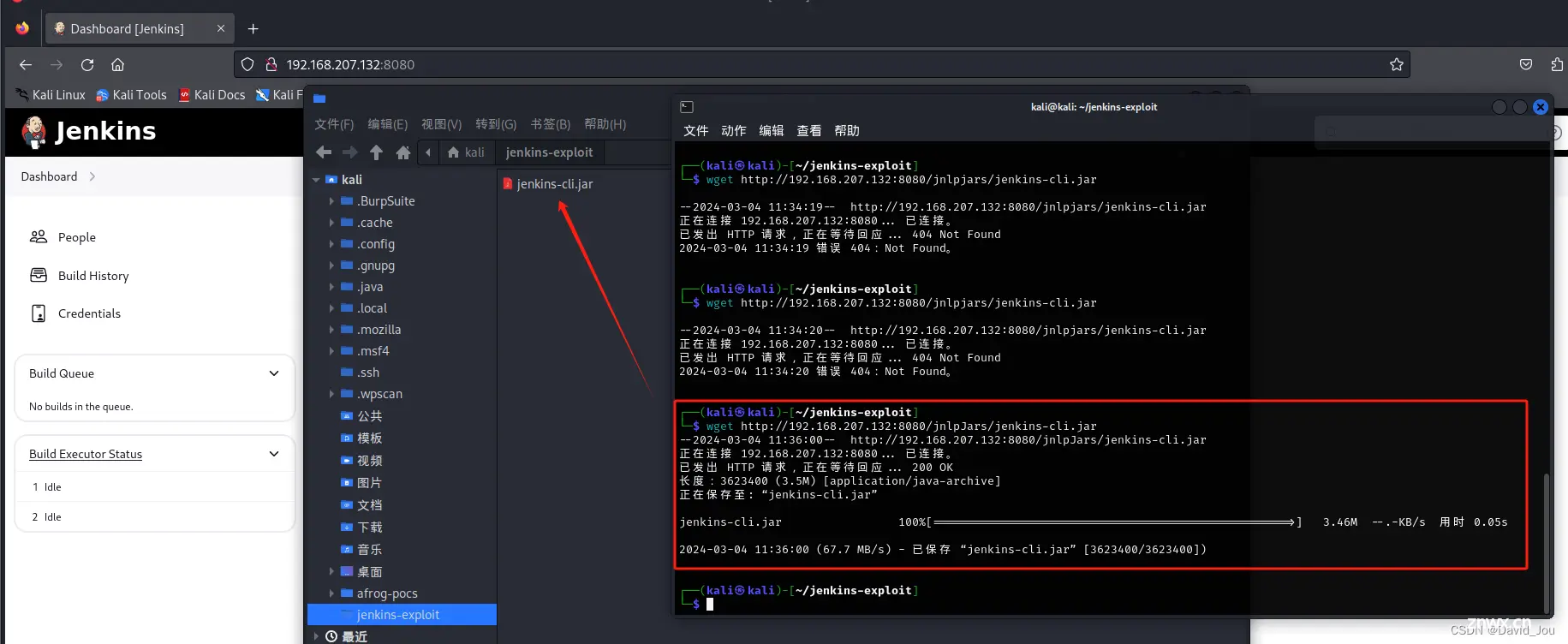Image resolution: width=1568 pixels, height=644 pixels.
Task: Open the terminal 文件 menu
Action: (696, 131)
